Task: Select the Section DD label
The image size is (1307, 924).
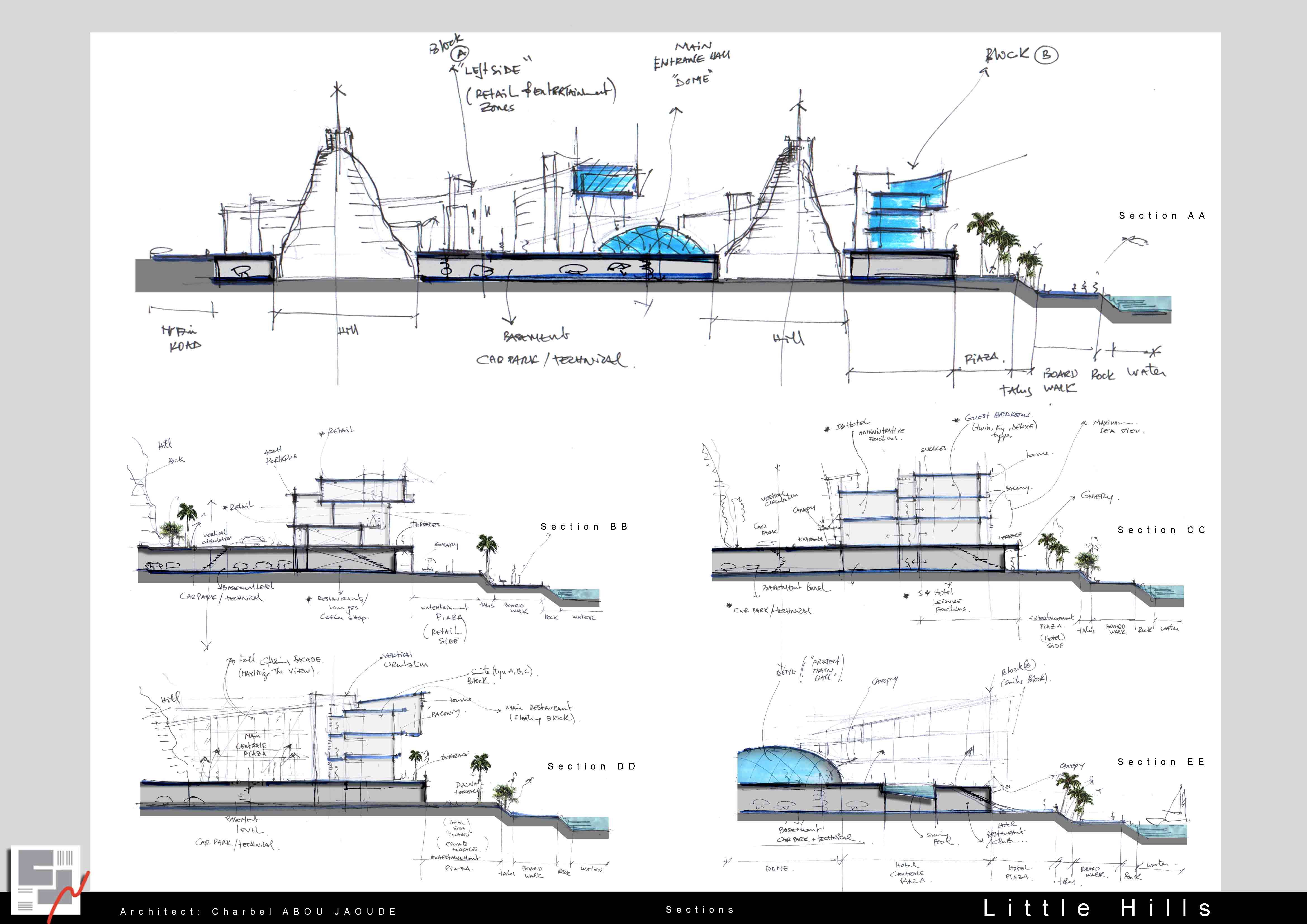Action: point(591,766)
